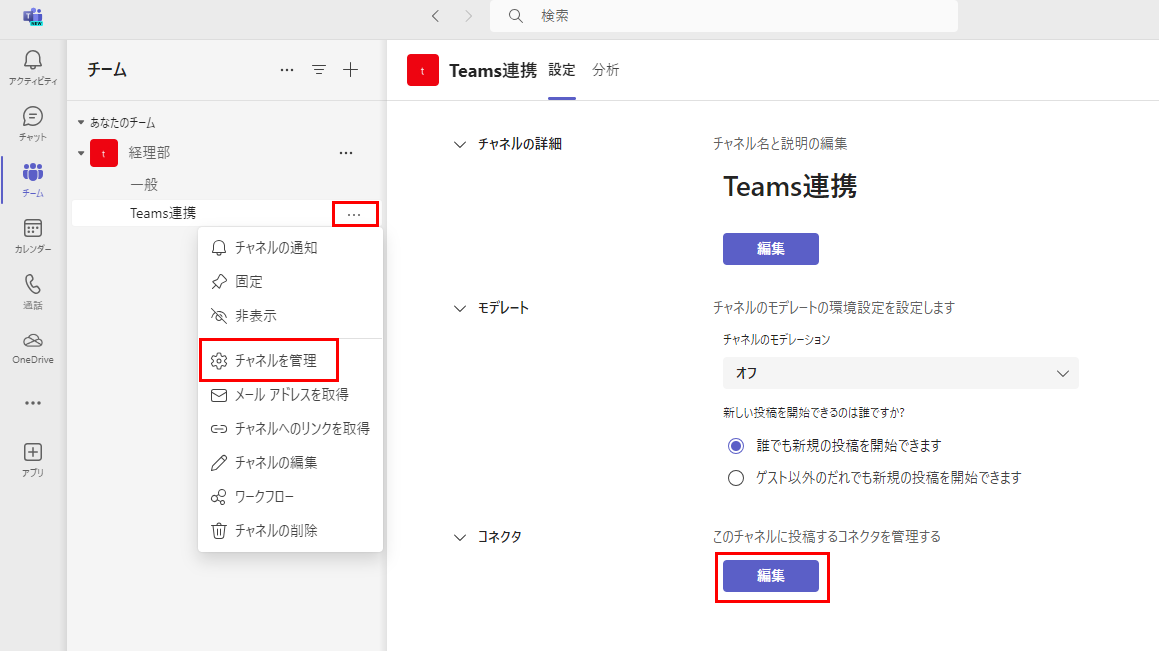Select ワークフロー menu item
The width and height of the screenshot is (1159, 651).
pos(290,497)
